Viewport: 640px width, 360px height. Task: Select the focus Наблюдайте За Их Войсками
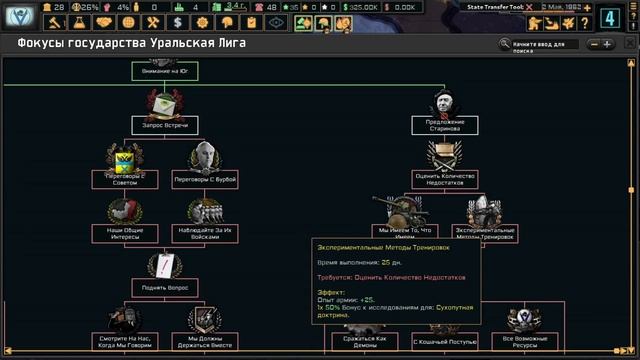pyautogui.click(x=205, y=234)
